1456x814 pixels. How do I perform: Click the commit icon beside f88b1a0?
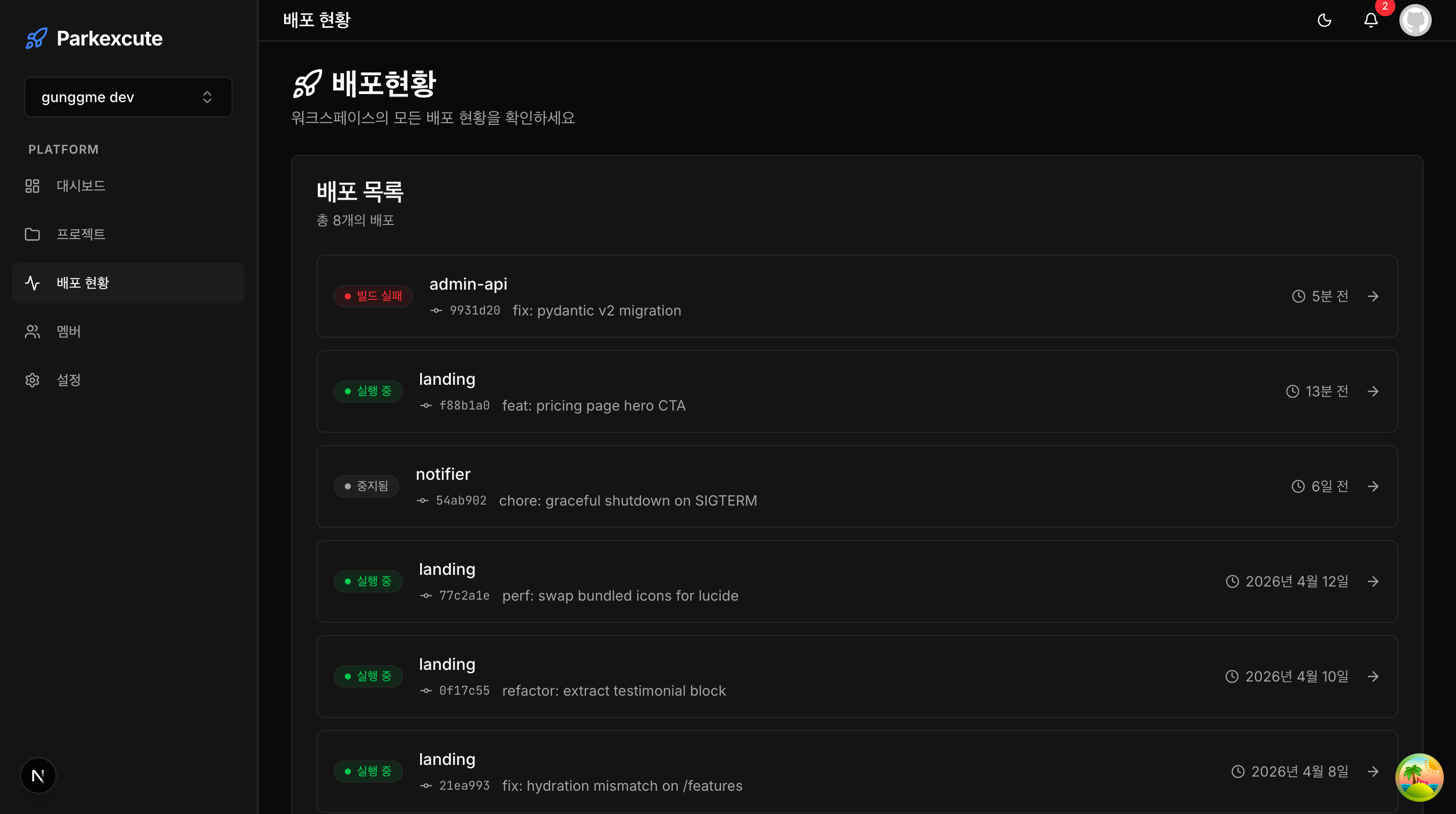[x=426, y=405]
